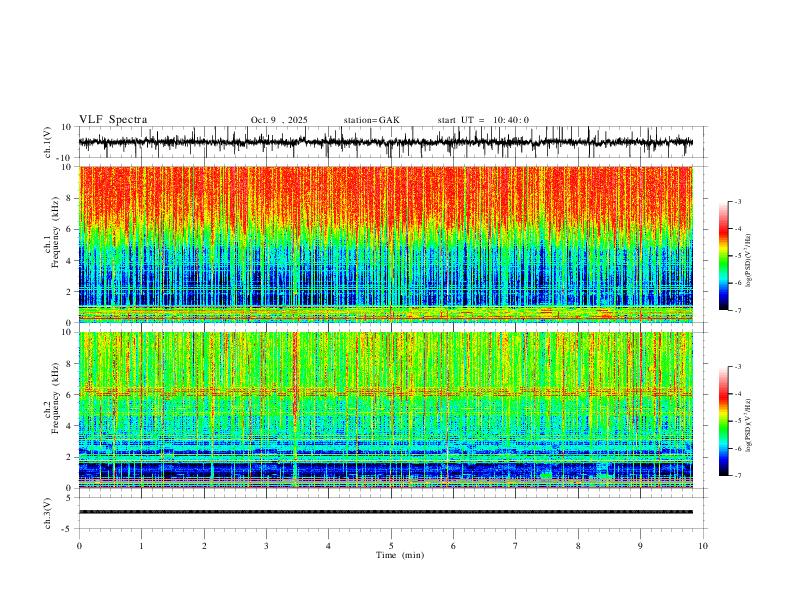Click tick label "2" on the time axis
This screenshot has width=792, height=612.
(204, 546)
